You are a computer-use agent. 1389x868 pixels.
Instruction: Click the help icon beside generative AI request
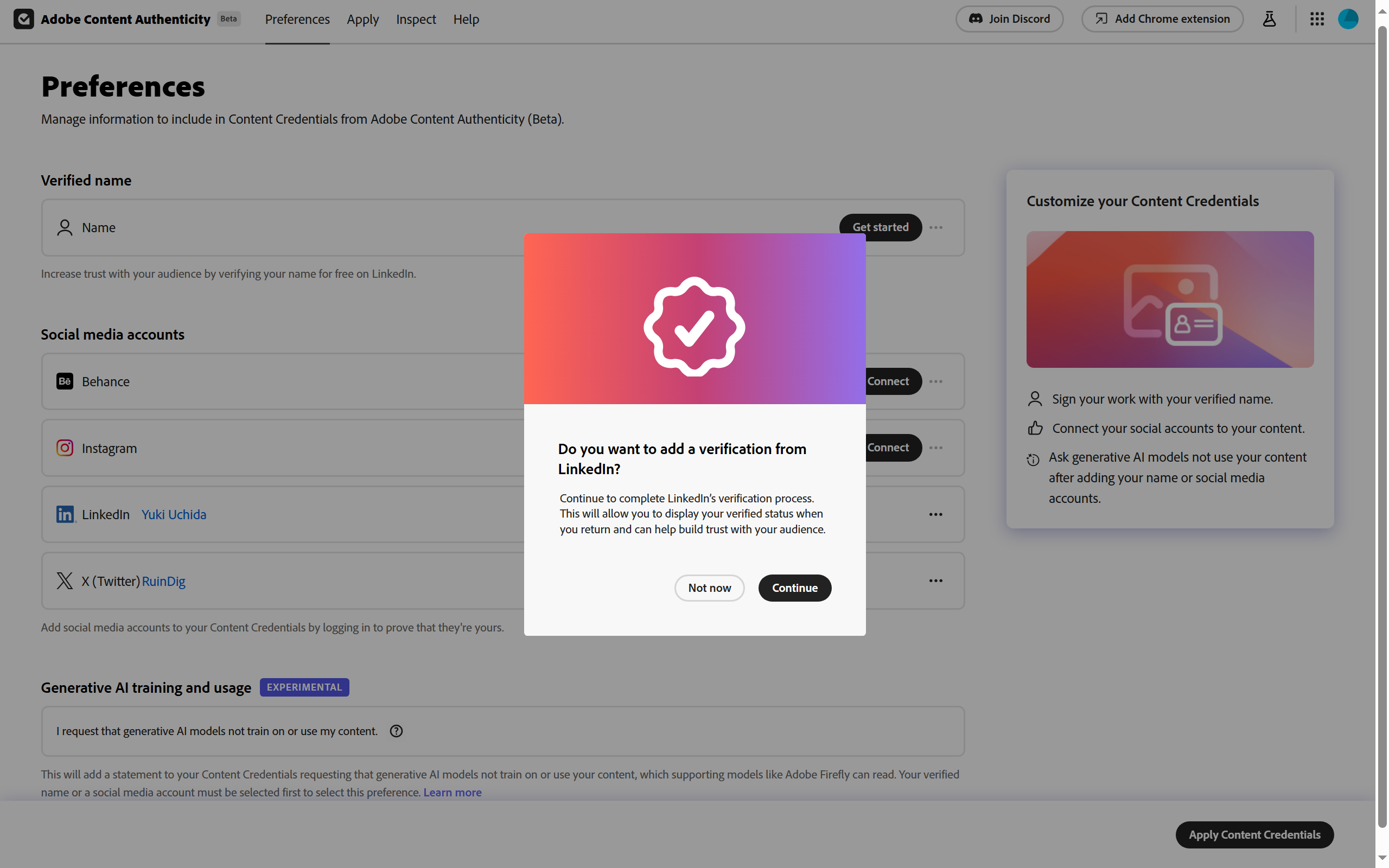pyautogui.click(x=396, y=731)
